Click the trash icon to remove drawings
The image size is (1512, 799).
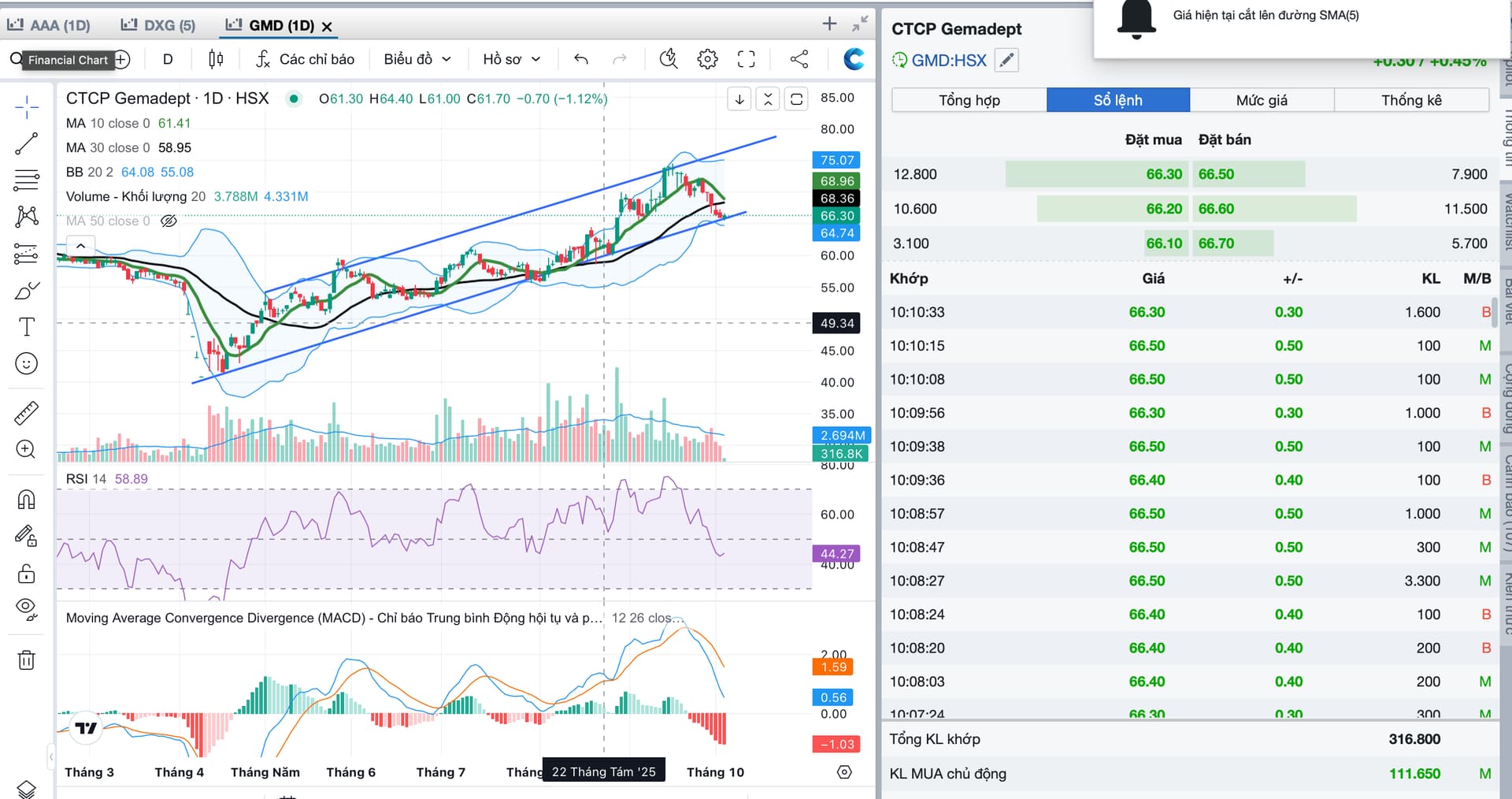(26, 660)
